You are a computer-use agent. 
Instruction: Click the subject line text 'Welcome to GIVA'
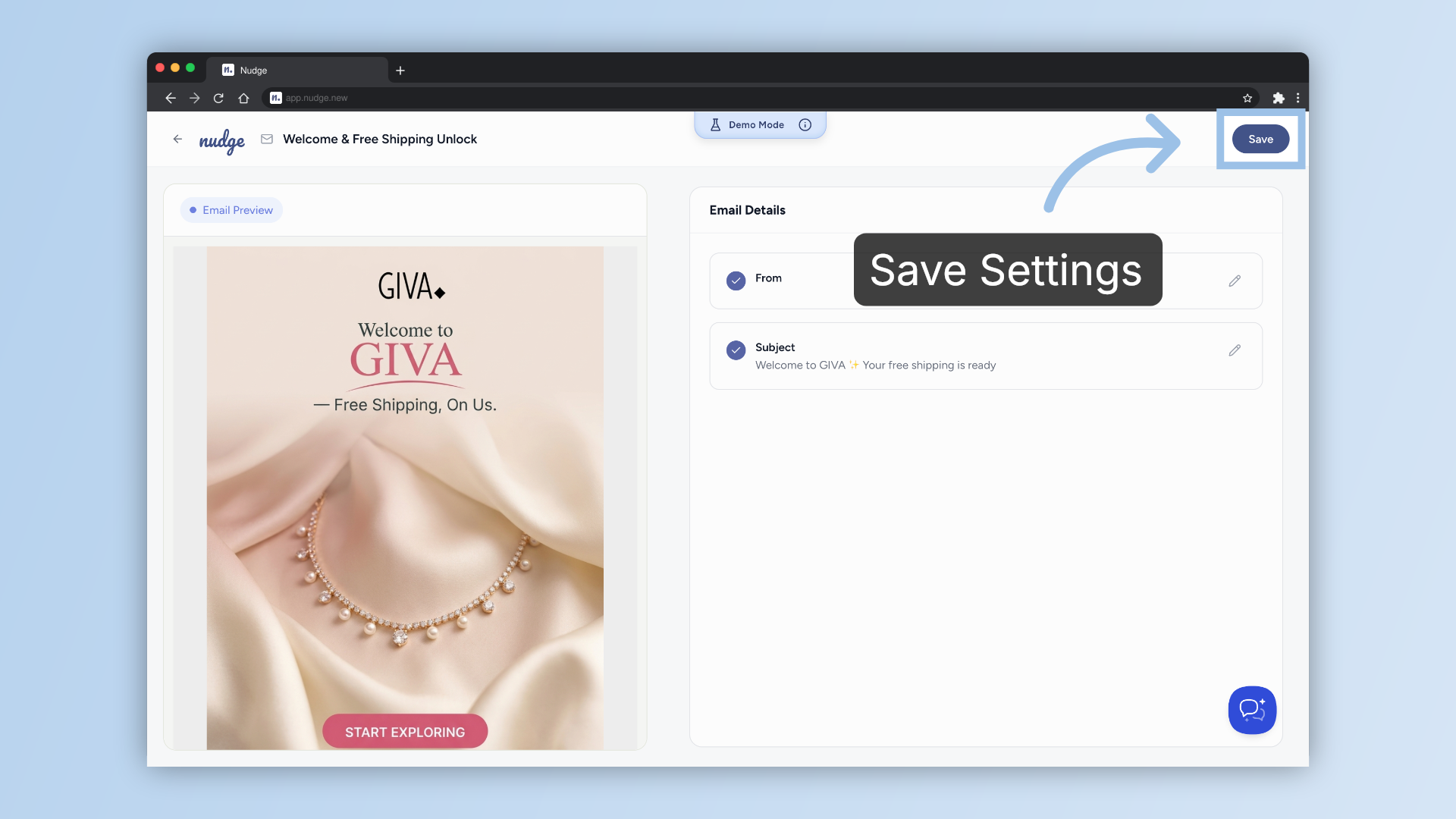pyautogui.click(x=800, y=366)
